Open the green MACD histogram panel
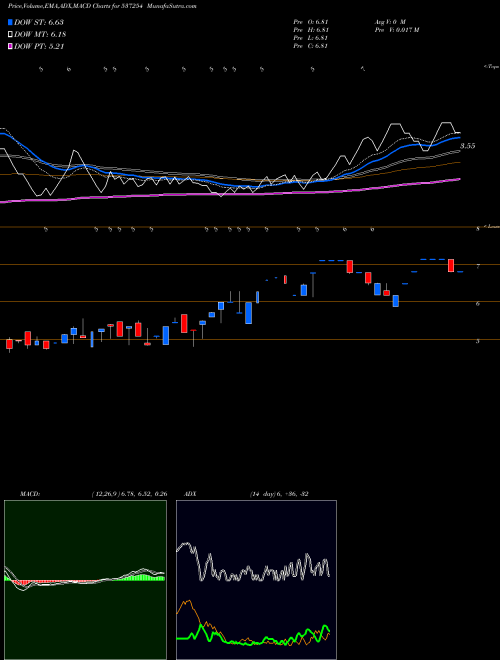Image resolution: width=500 pixels, height=660 pixels. (85, 580)
